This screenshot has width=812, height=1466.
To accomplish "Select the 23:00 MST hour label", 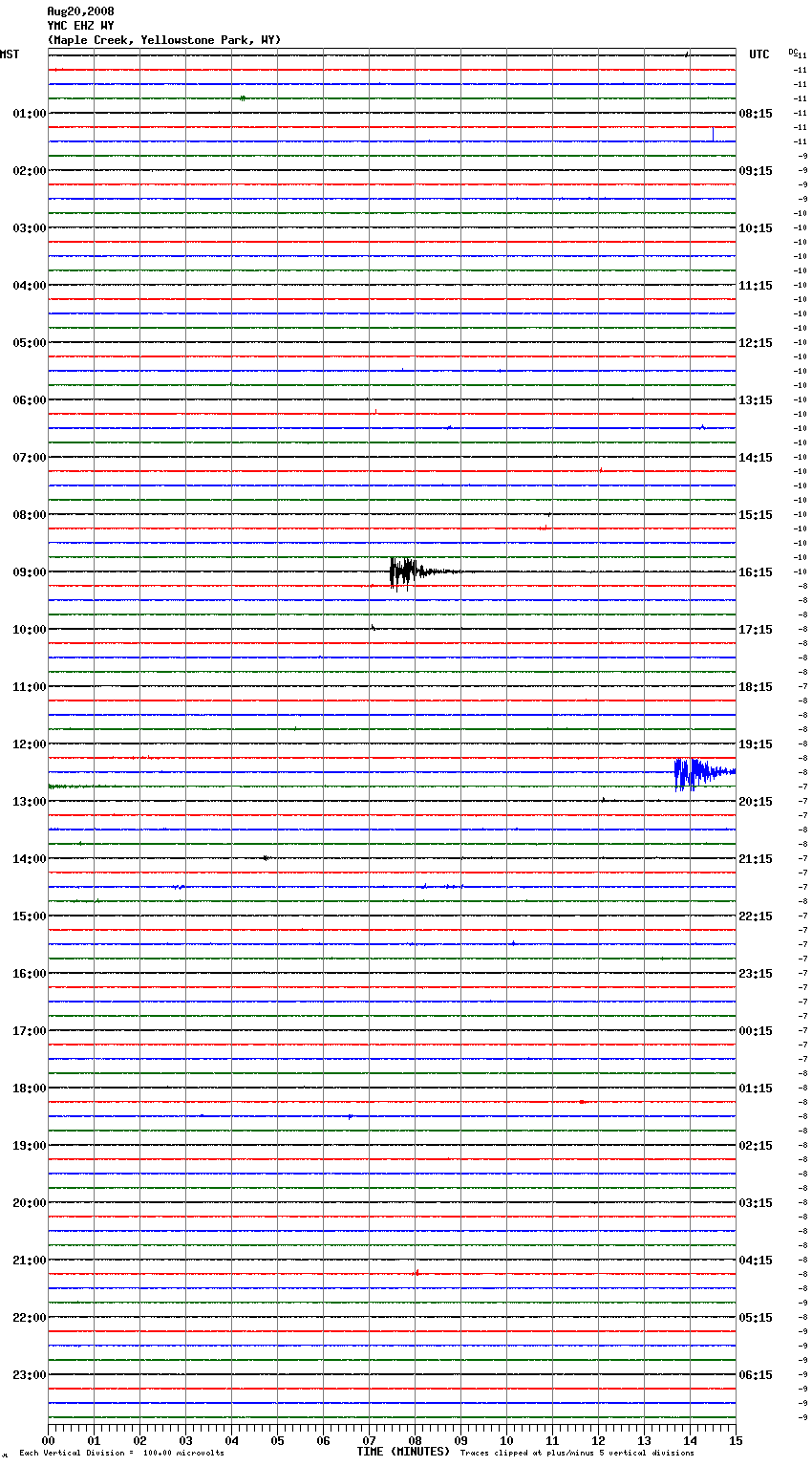I will click(29, 1375).
